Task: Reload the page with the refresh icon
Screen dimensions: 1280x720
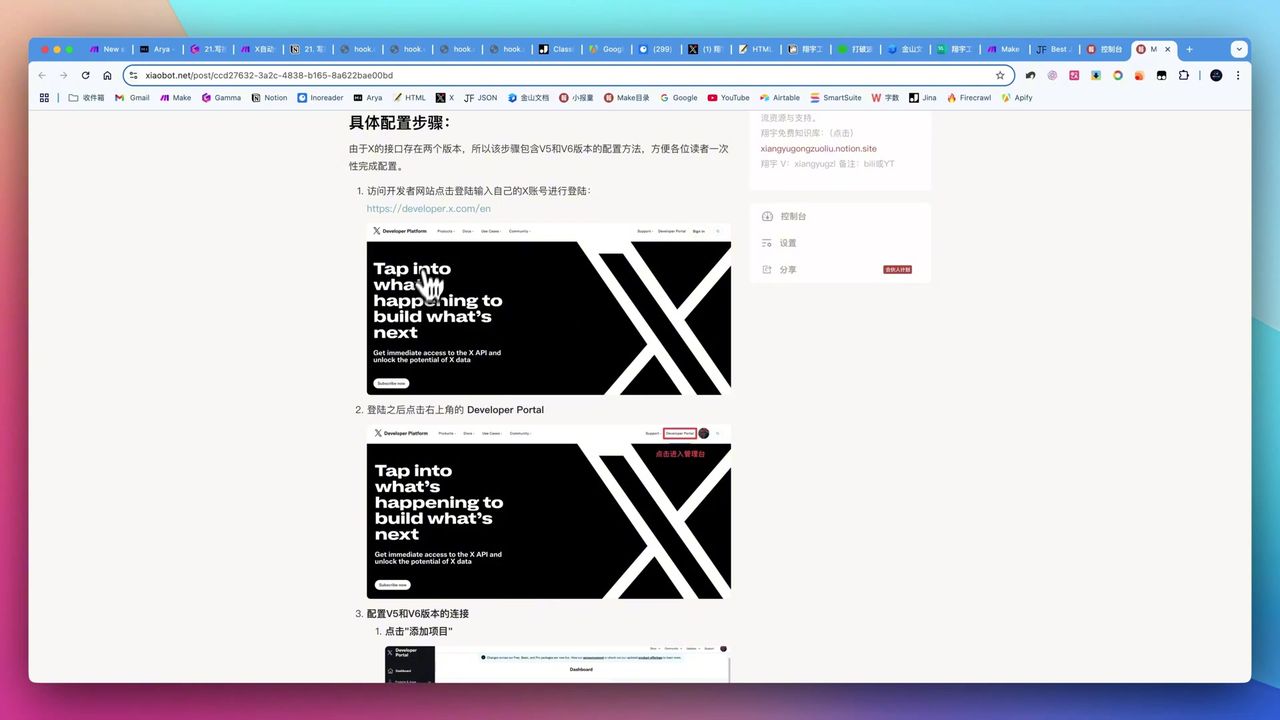Action: [x=85, y=75]
